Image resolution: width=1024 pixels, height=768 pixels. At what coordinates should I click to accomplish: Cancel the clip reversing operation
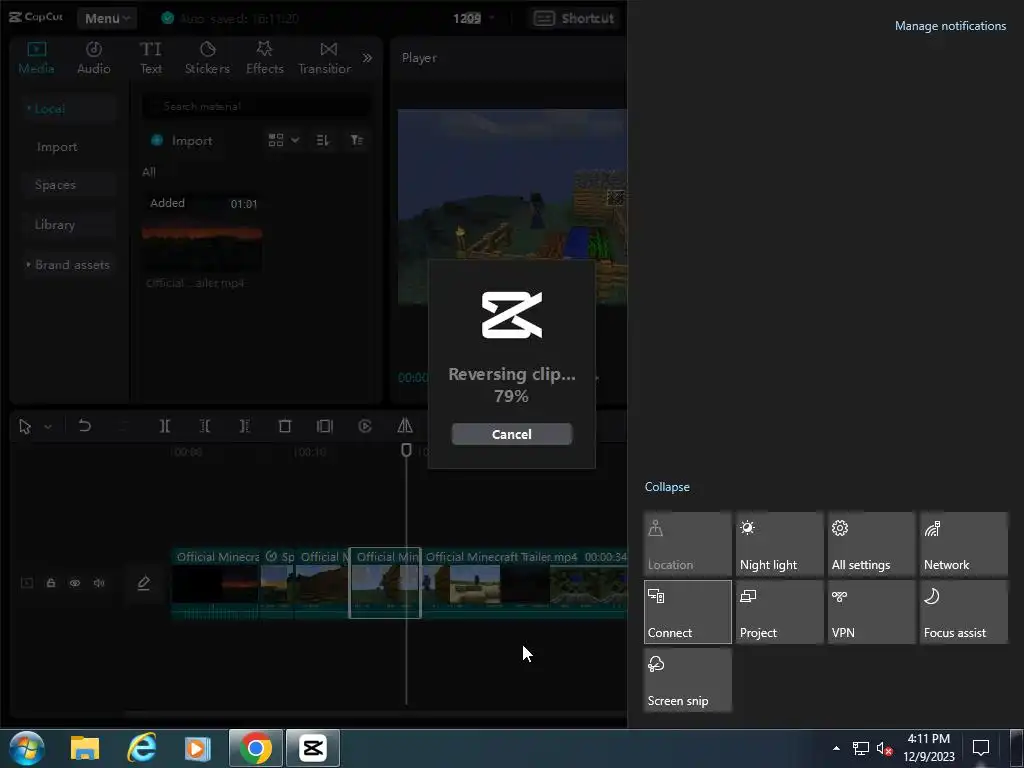point(511,434)
